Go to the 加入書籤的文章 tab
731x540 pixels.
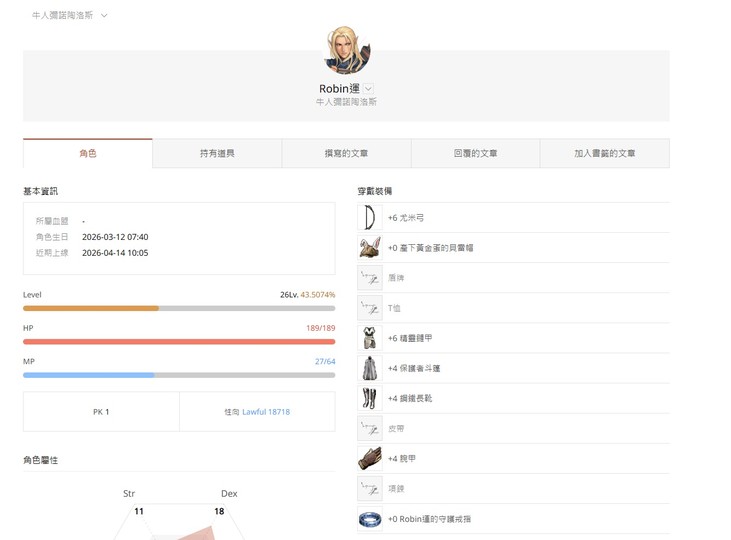click(604, 153)
